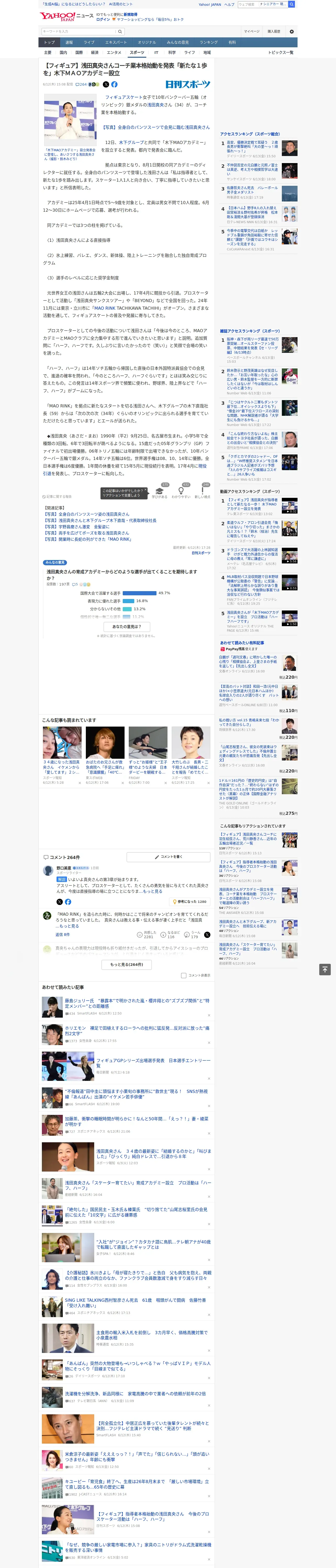The height and width of the screenshot is (1568, 336).
Task: Open 購入履歴 button
Action: point(274,31)
